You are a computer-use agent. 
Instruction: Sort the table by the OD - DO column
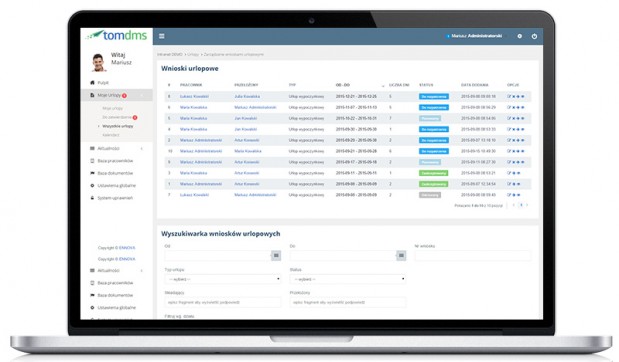coord(343,85)
